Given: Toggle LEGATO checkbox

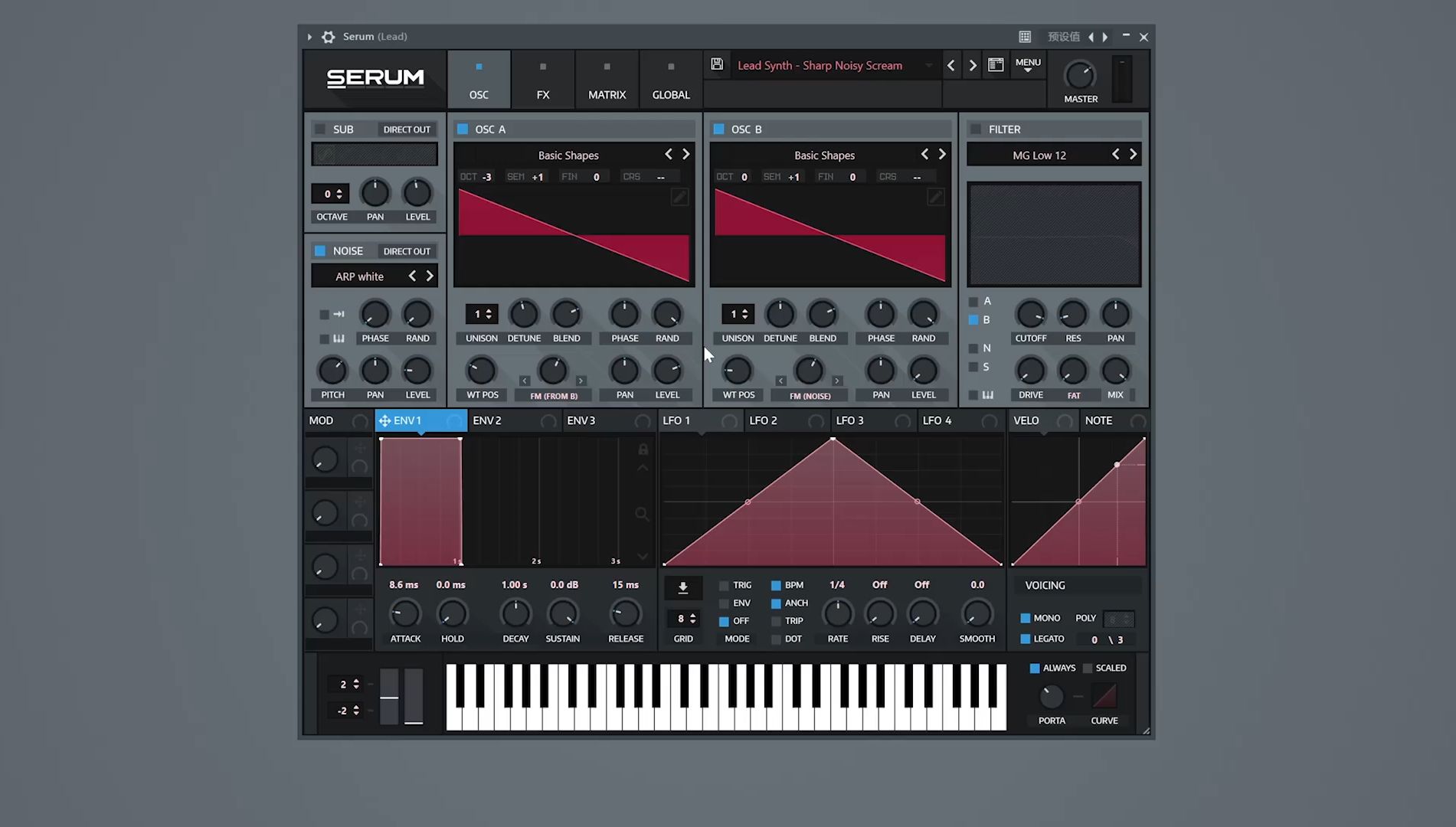Looking at the screenshot, I should point(1025,639).
